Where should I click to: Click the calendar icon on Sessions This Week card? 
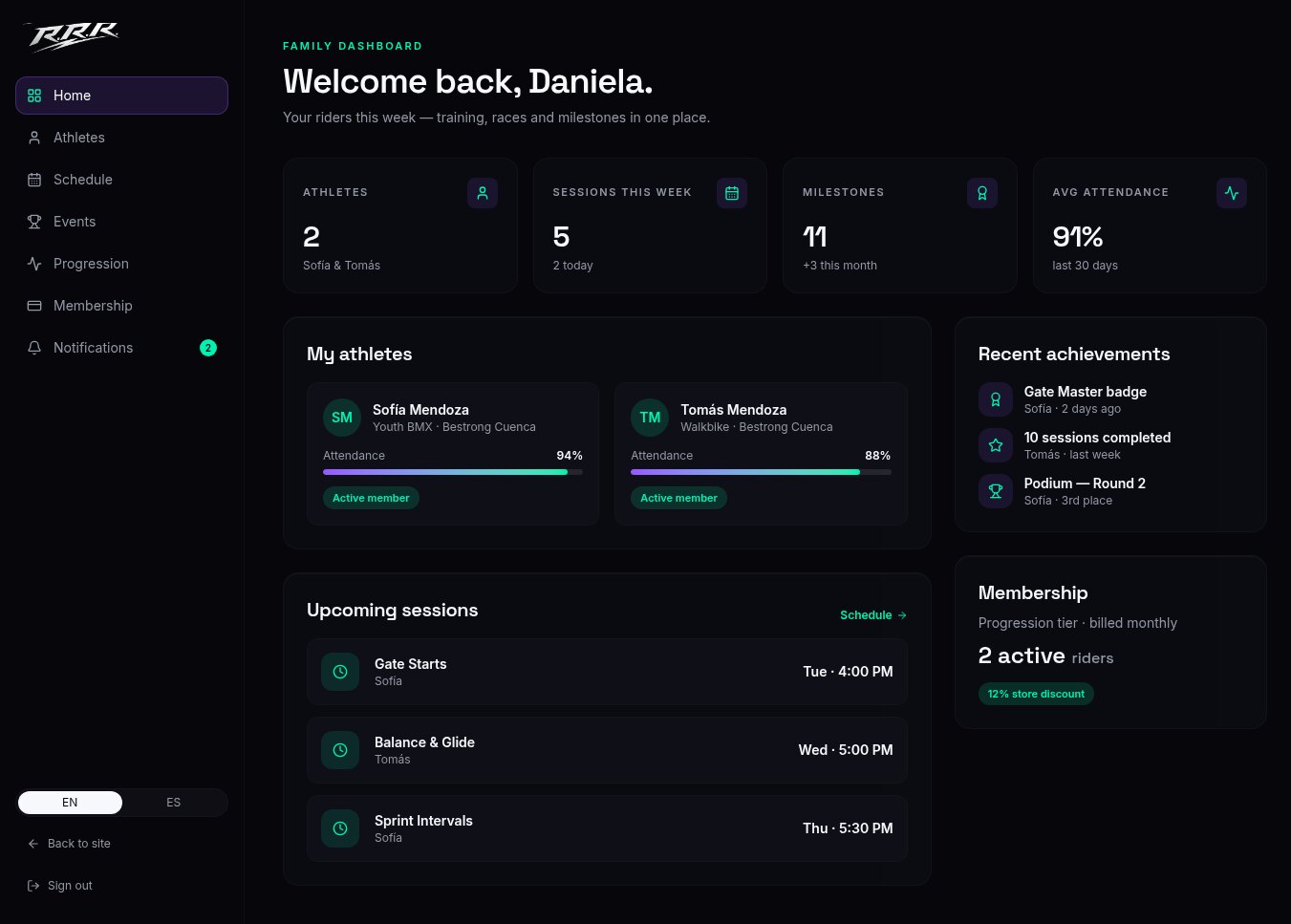[x=732, y=193]
